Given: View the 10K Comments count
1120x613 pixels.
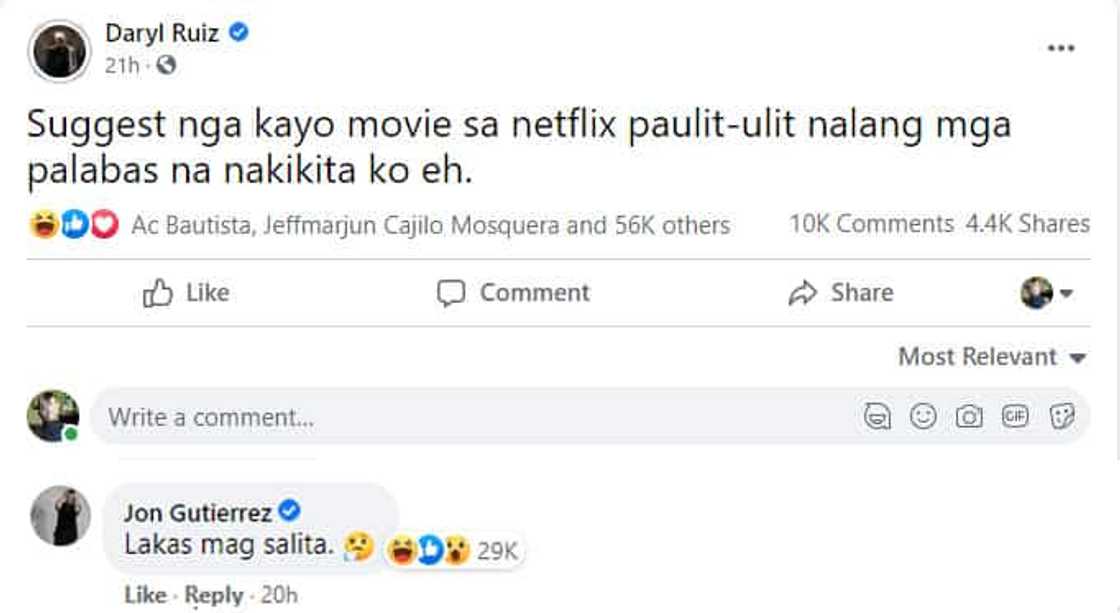Looking at the screenshot, I should coord(870,225).
